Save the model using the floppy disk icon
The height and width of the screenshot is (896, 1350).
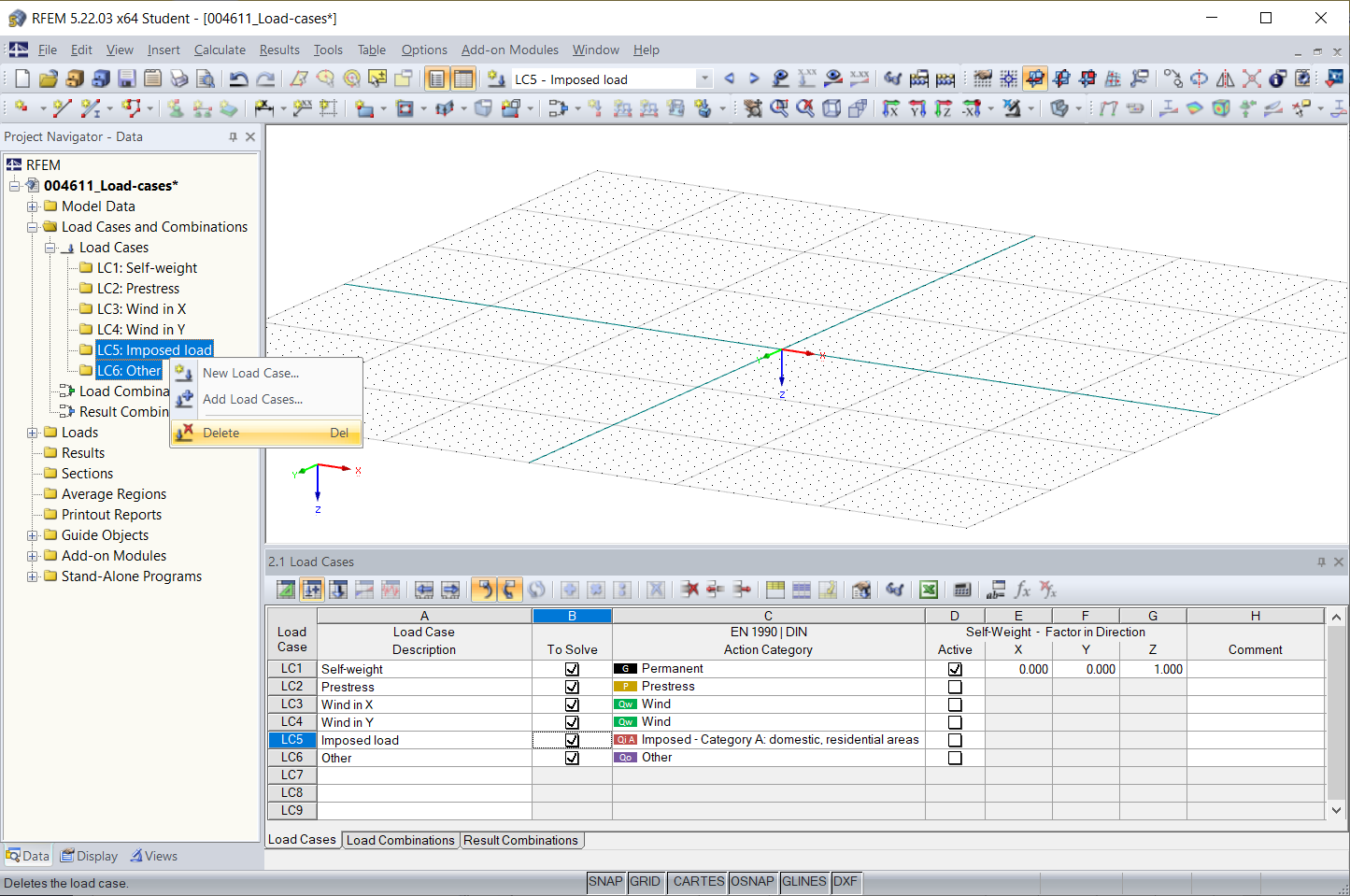[127, 79]
